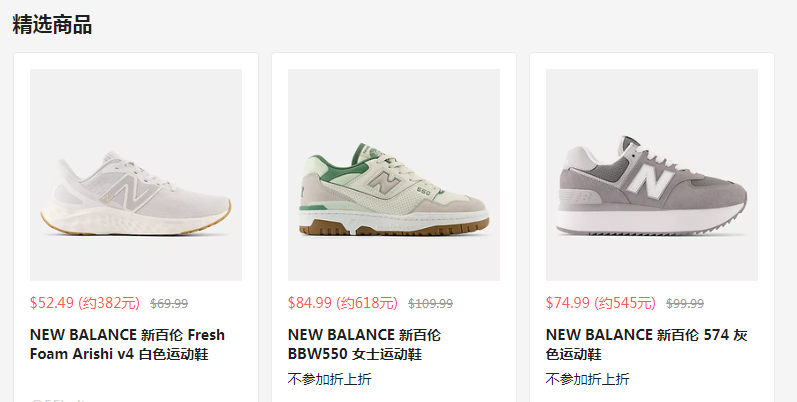Click the crossed-out $69.99 original price
Image resolution: width=797 pixels, height=402 pixels.
[x=169, y=304]
